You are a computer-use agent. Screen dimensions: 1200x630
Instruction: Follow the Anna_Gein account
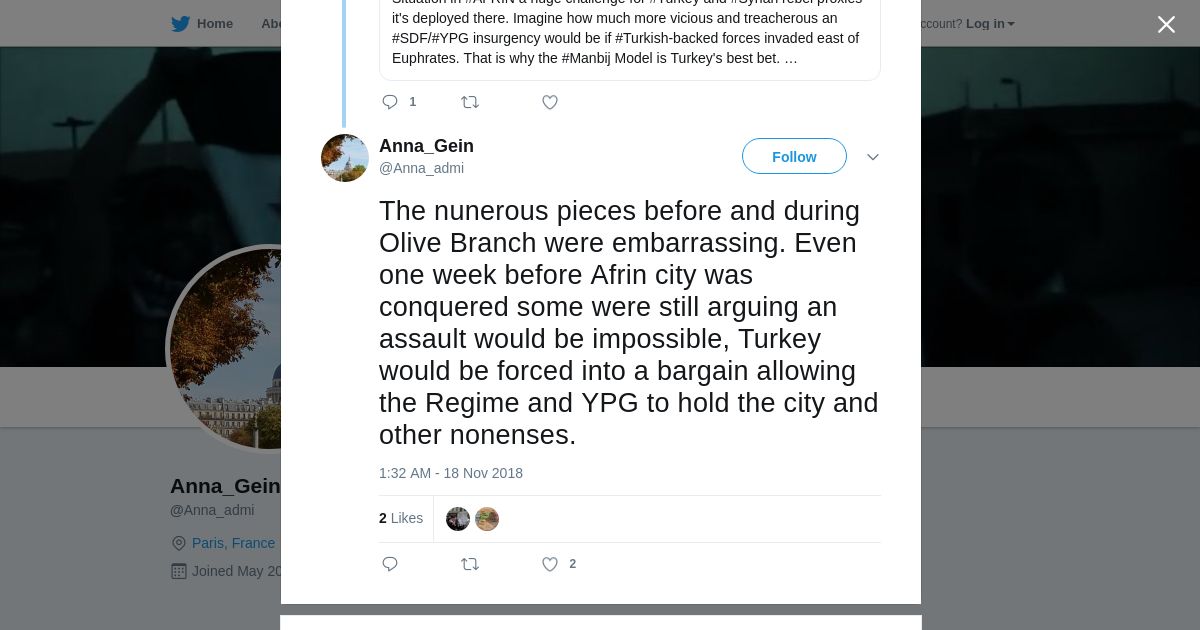794,157
